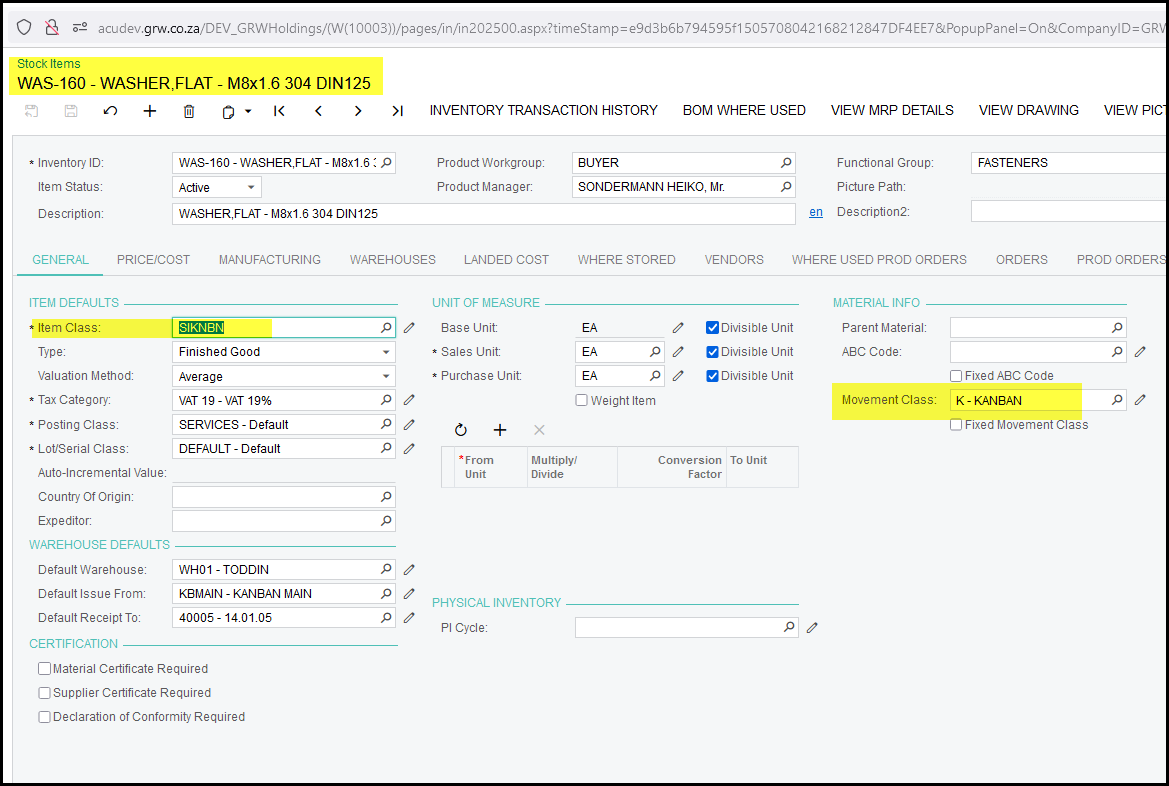The image size is (1169, 786).
Task: Check Fixed ABC Code box
Action: [957, 376]
